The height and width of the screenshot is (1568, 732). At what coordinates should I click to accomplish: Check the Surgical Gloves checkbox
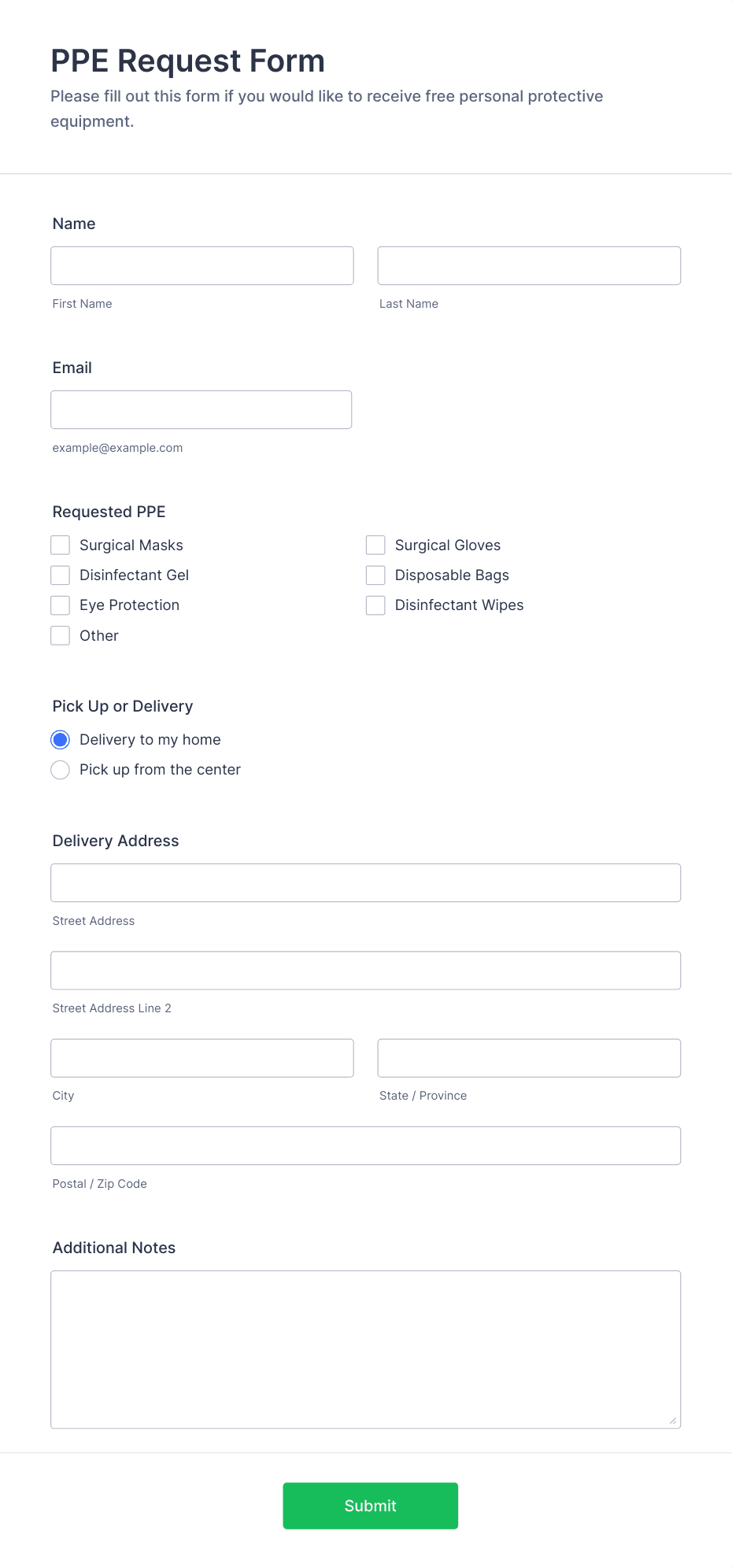375,545
